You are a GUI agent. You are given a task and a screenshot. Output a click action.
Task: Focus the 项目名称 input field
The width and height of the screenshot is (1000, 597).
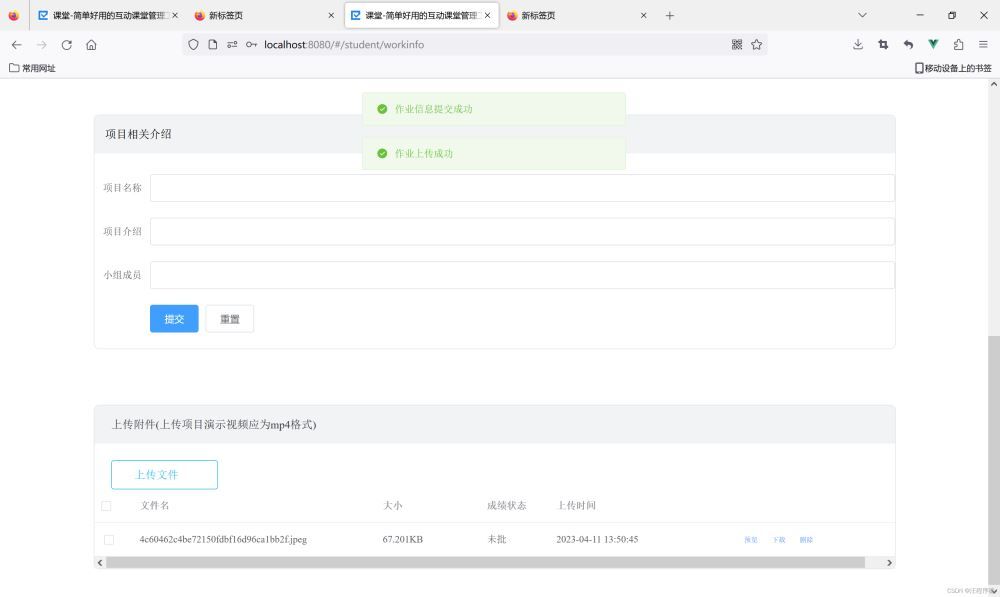[521, 188]
